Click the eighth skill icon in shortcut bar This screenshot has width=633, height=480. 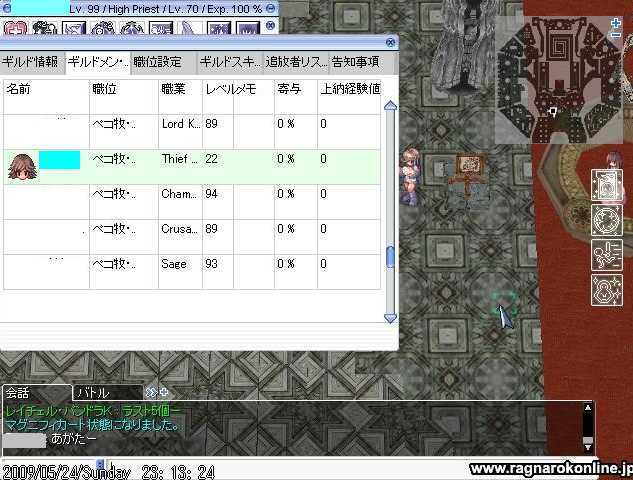219,27
